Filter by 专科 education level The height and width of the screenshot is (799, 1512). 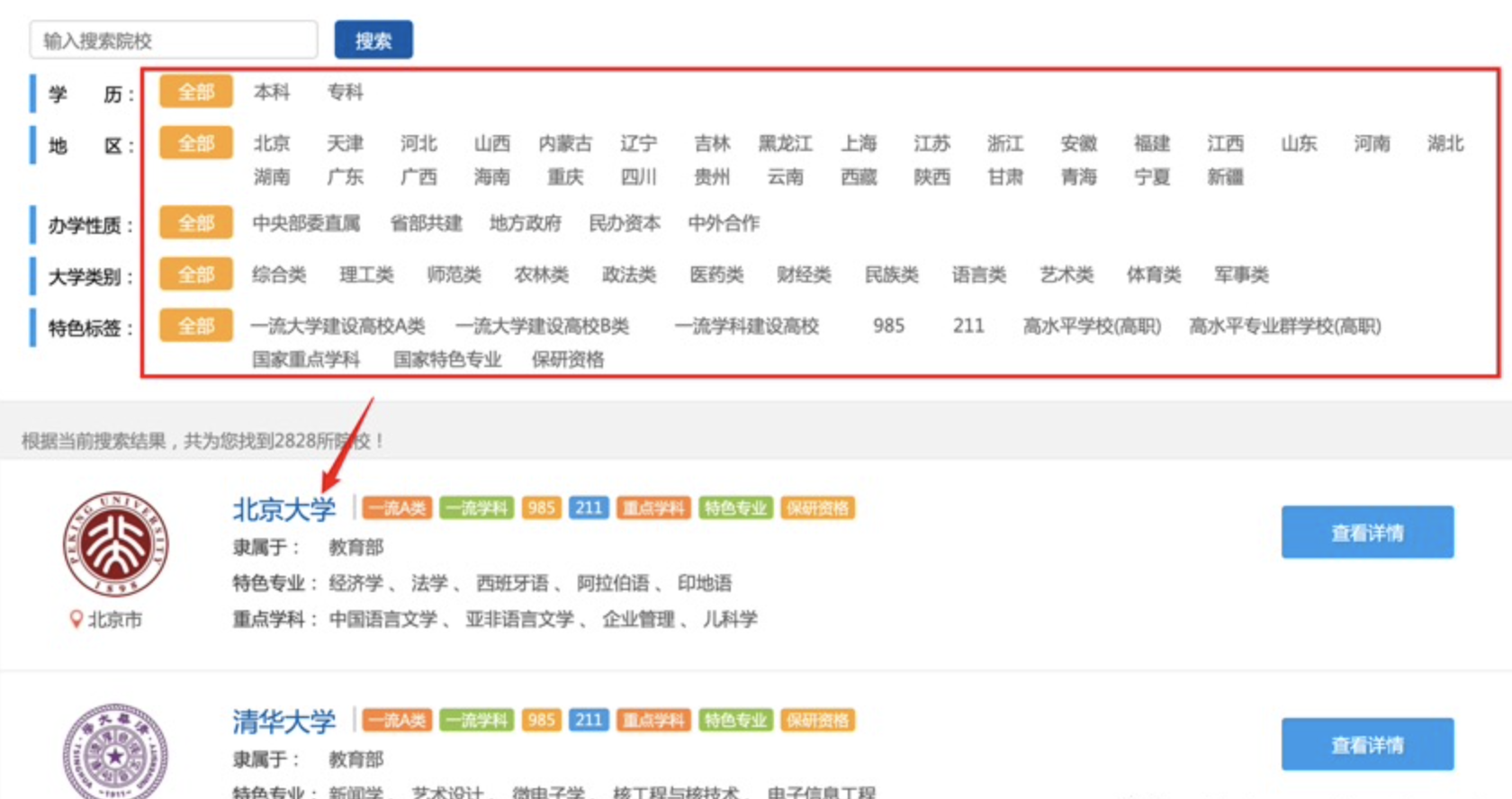346,92
